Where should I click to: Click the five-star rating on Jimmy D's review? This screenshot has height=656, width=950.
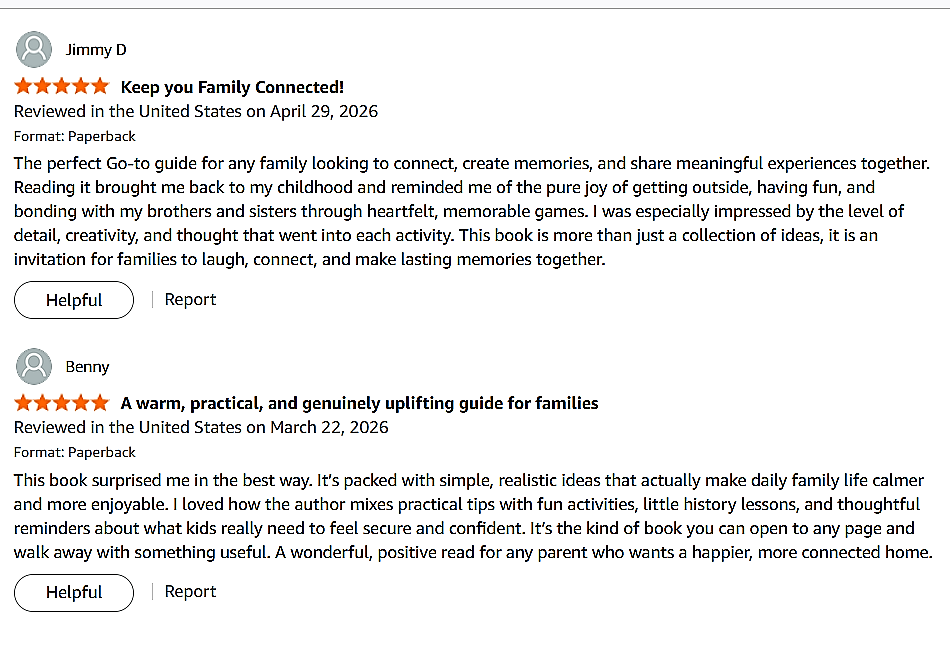click(62, 86)
